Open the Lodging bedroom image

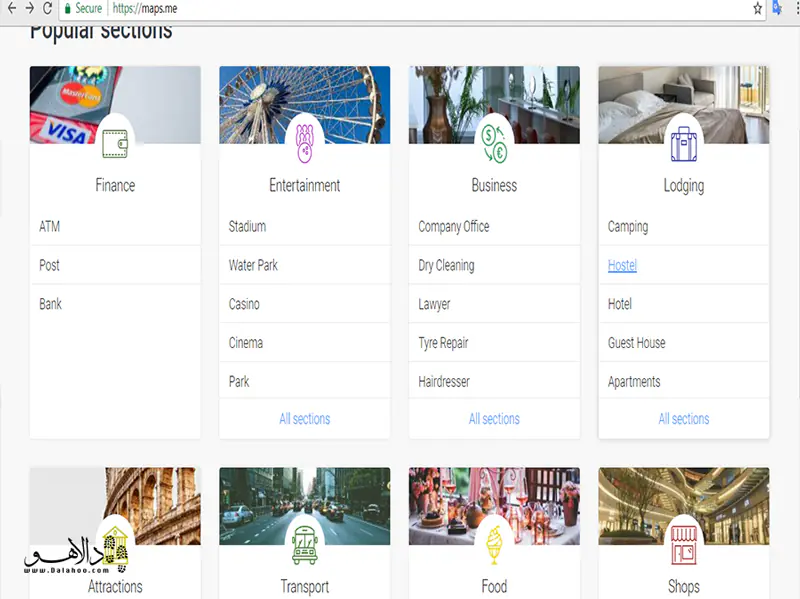click(684, 105)
